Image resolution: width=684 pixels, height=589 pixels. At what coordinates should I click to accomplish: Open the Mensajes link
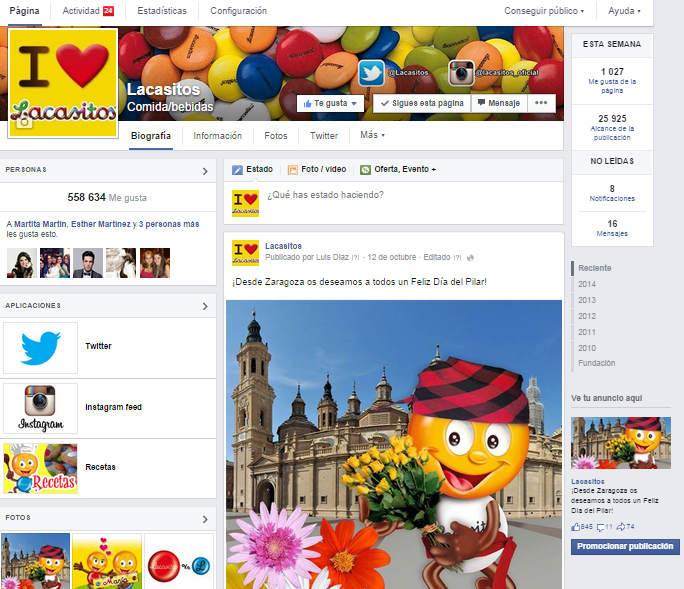click(612, 234)
